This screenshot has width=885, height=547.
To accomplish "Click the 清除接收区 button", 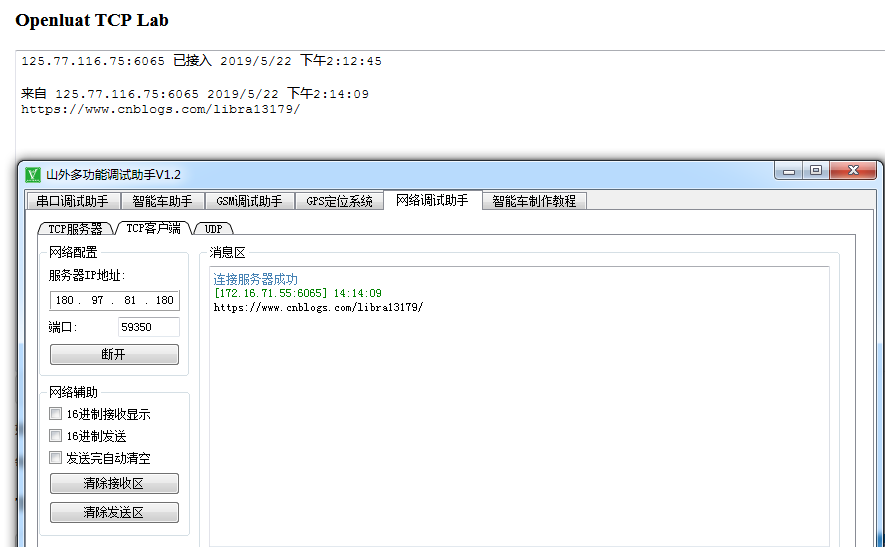I will coord(114,484).
